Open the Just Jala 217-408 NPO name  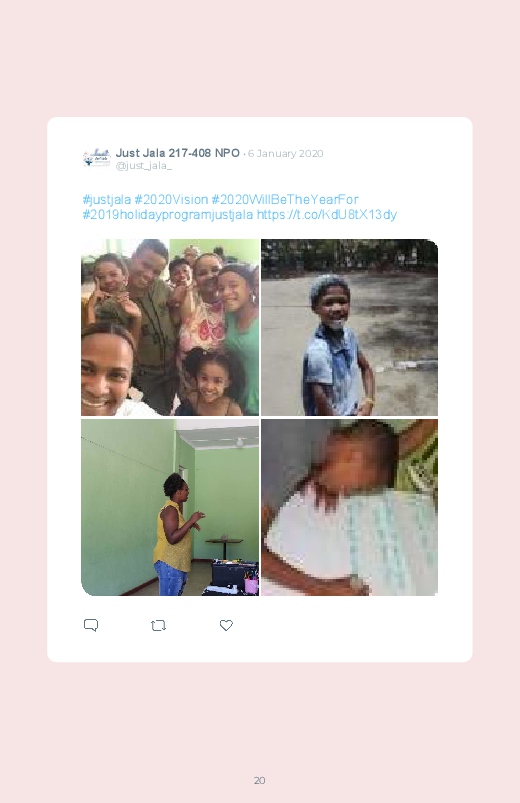point(177,153)
